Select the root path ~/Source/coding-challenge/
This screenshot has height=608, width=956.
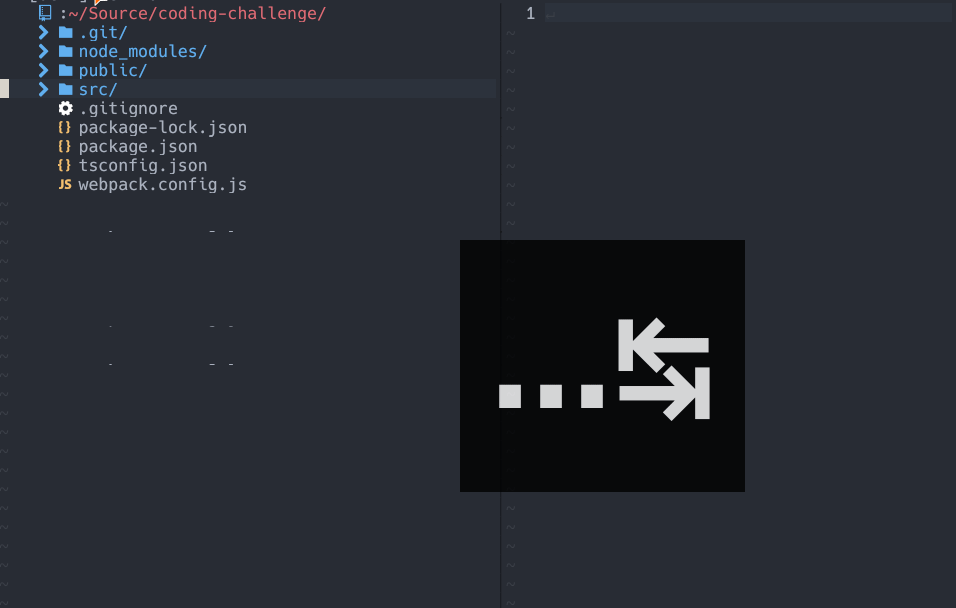(x=197, y=13)
